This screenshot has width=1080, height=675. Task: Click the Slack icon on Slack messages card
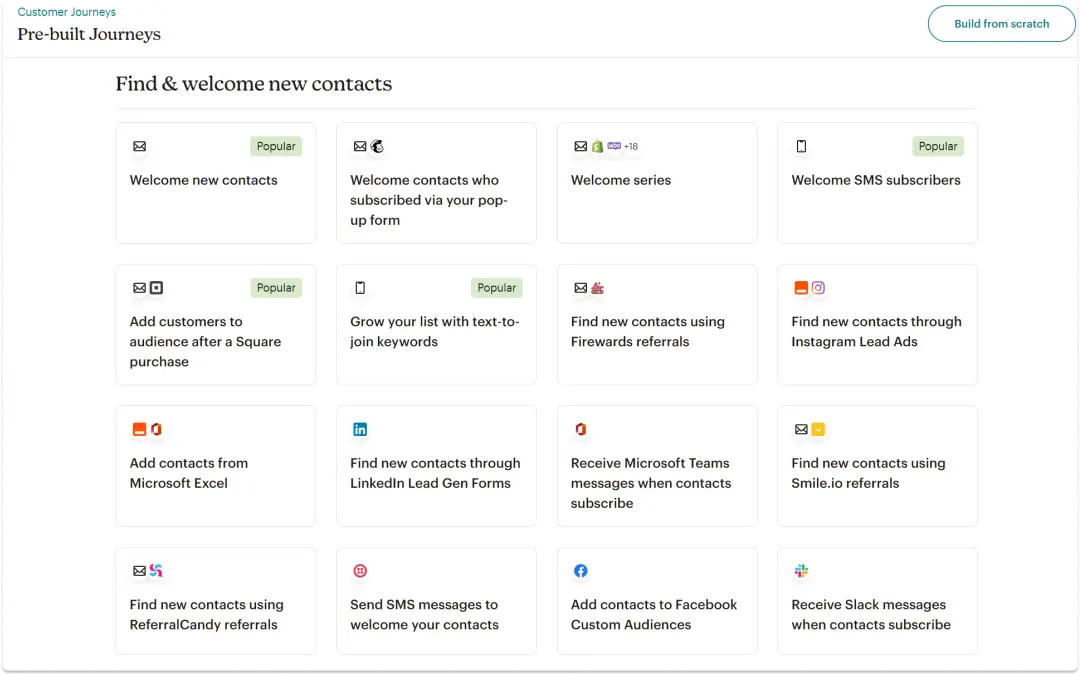pos(801,570)
